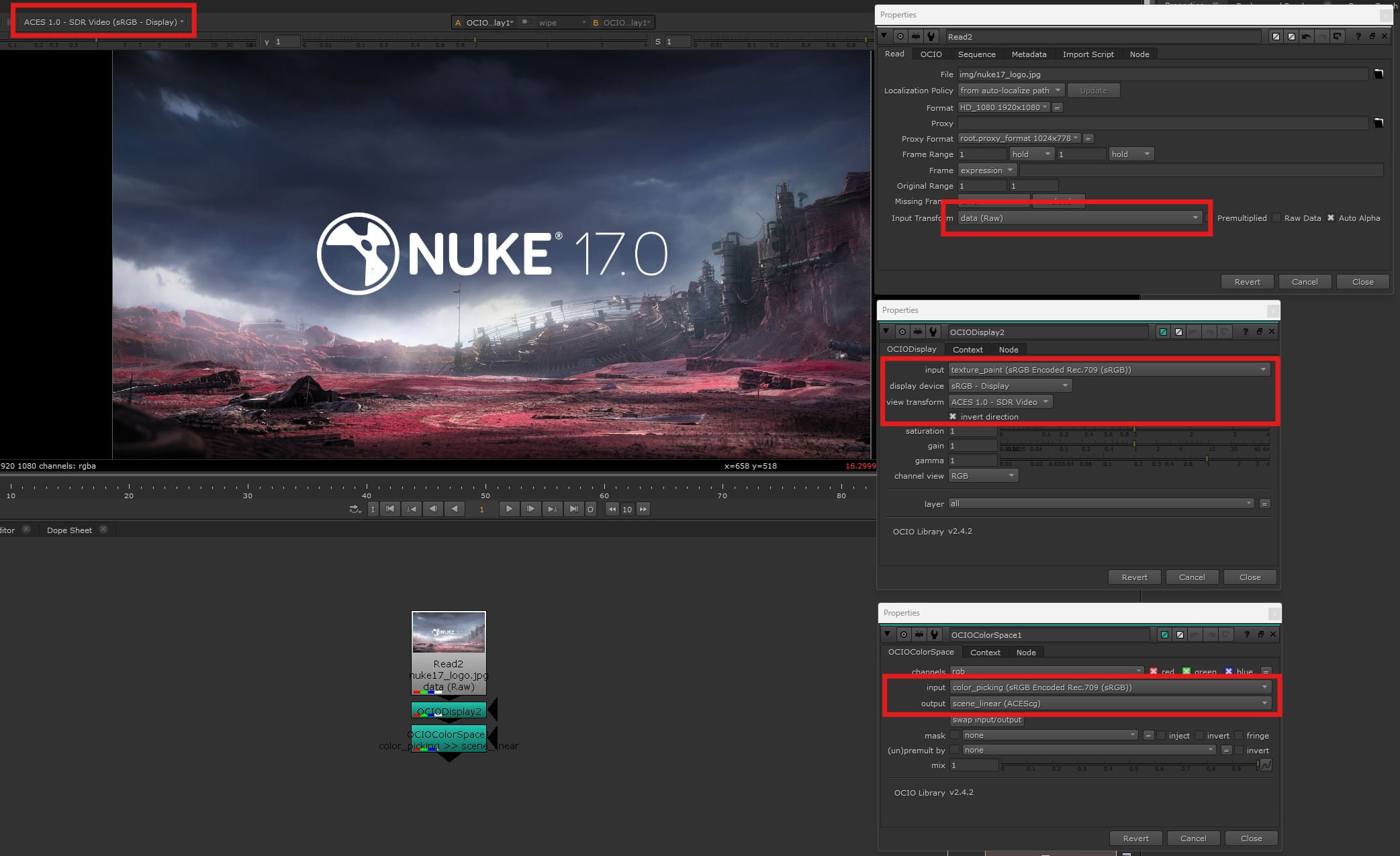Open file browser for Read2 Proxy field
The height and width of the screenshot is (856, 1400).
click(1379, 123)
